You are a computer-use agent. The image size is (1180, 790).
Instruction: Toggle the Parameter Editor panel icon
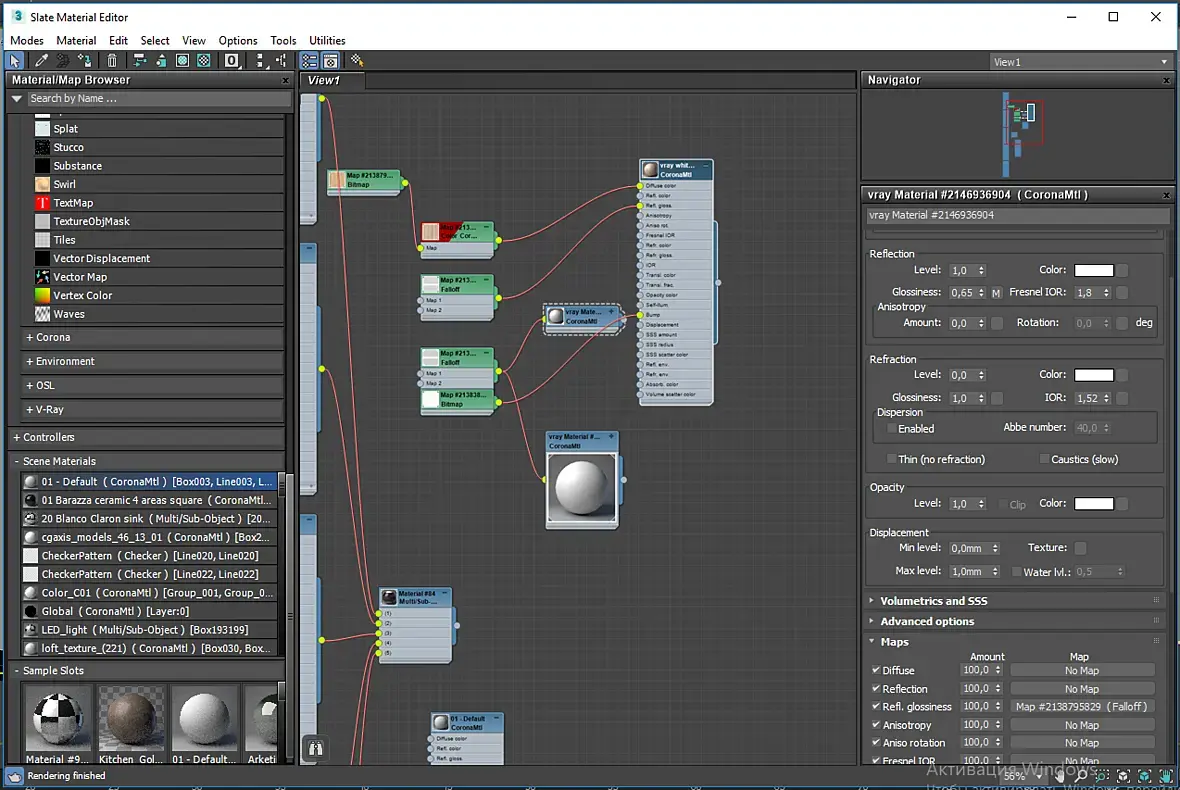pos(331,61)
